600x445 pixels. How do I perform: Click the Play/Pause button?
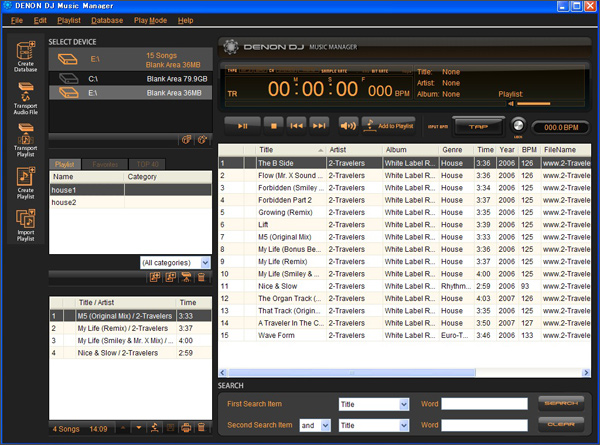coord(243,126)
